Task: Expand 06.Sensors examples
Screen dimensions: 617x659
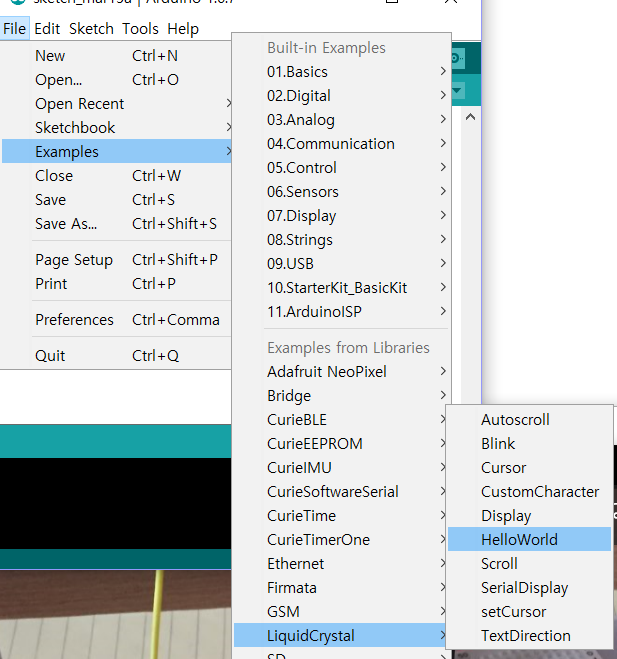Action: [341, 191]
